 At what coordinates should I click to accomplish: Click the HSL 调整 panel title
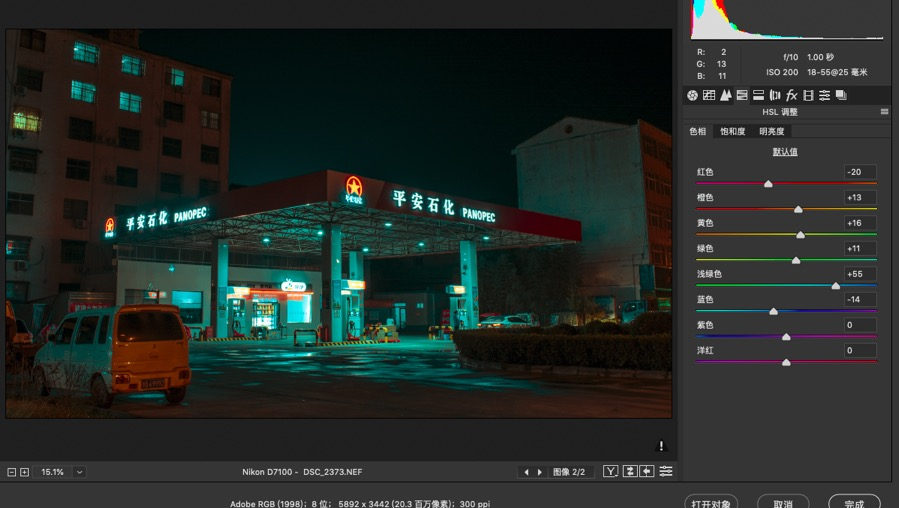coord(780,112)
